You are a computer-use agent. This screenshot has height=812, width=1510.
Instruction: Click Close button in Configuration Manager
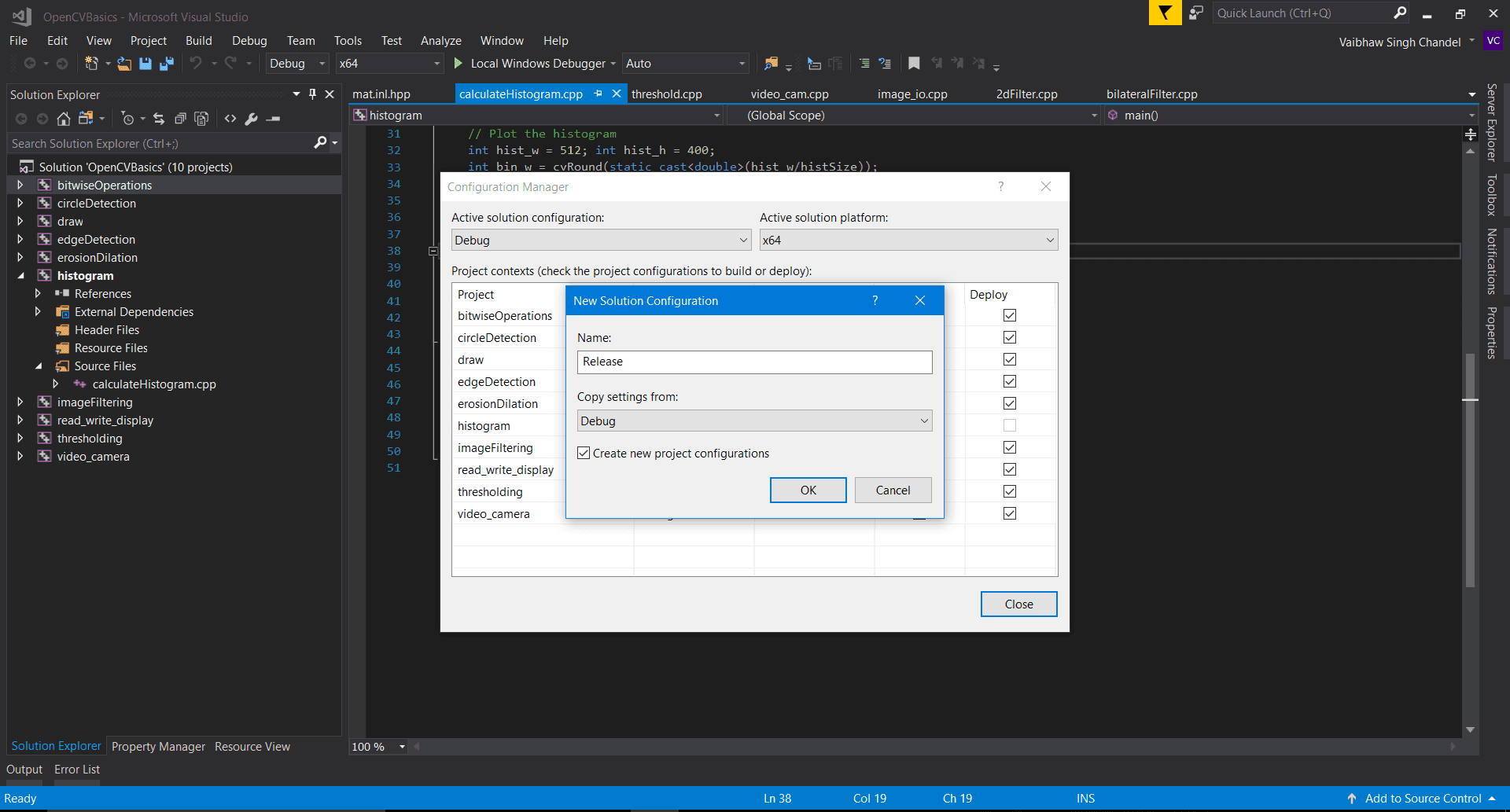click(x=1018, y=604)
